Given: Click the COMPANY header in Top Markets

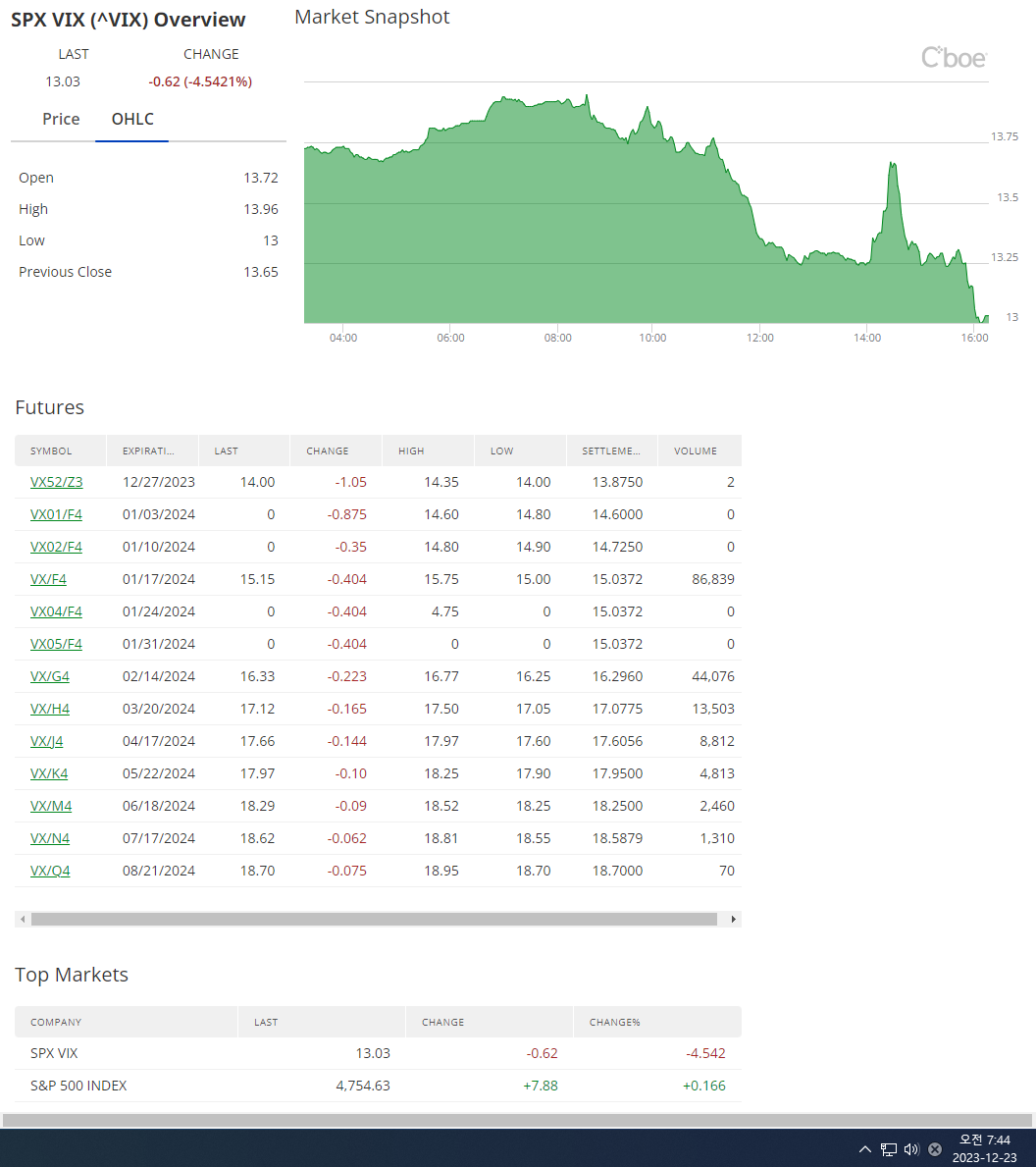Looking at the screenshot, I should click(126, 1022).
